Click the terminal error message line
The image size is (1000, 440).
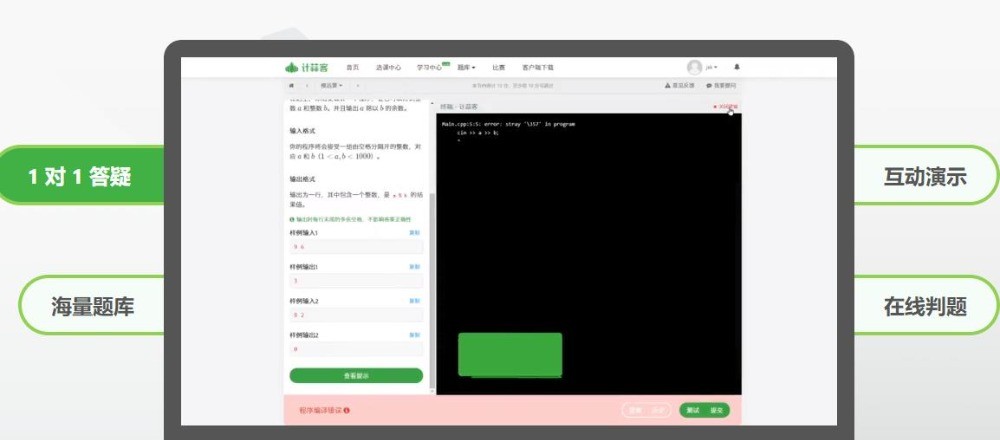tap(508, 124)
